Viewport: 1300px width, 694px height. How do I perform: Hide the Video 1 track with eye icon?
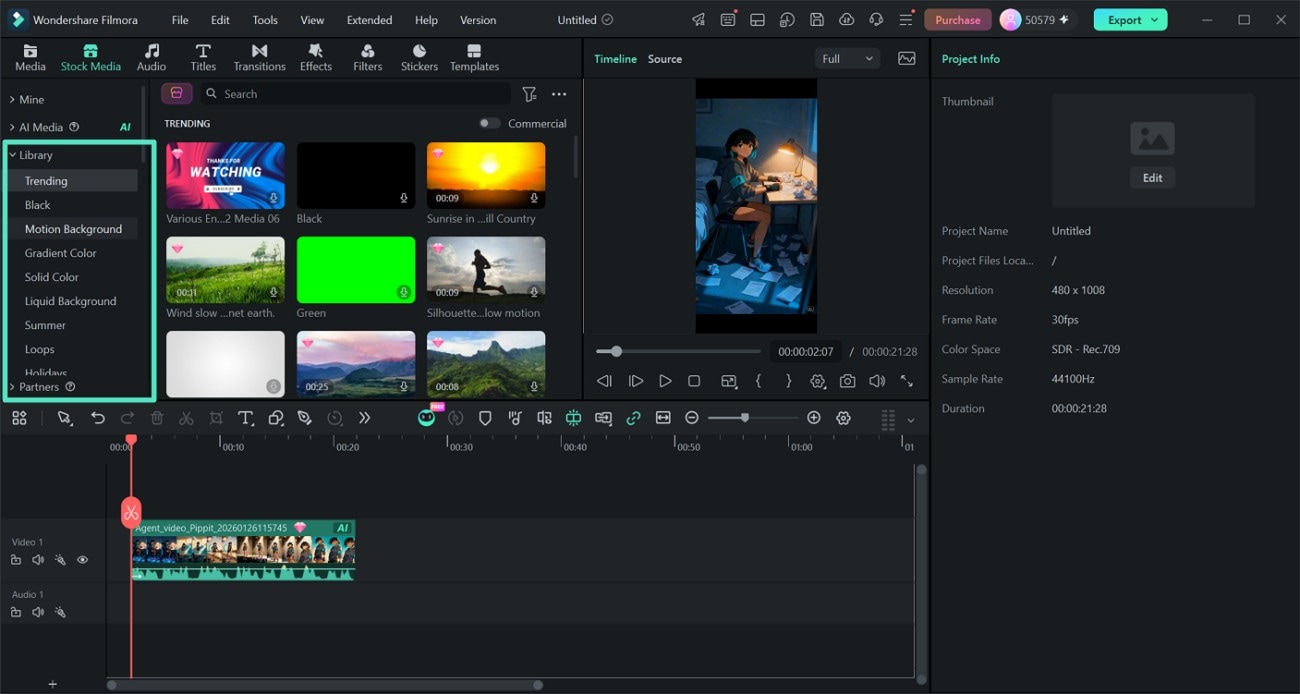click(x=83, y=560)
